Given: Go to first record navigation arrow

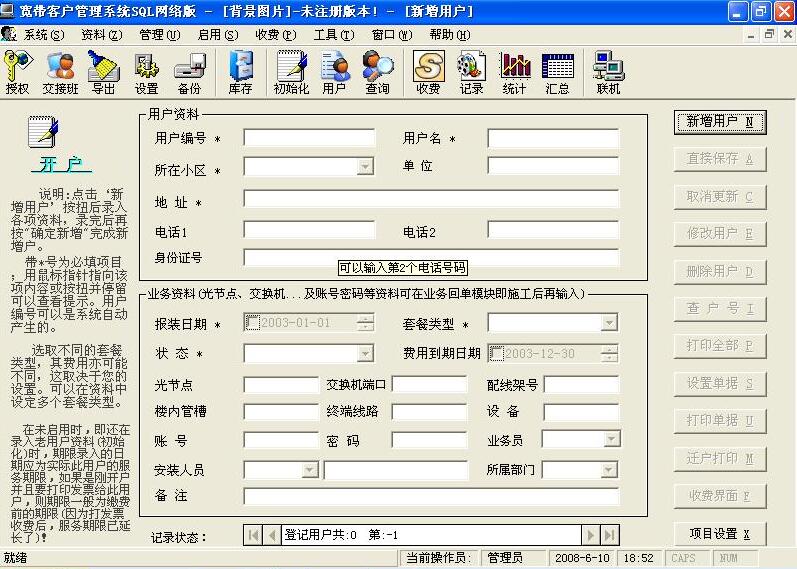Looking at the screenshot, I should pyautogui.click(x=253, y=535).
